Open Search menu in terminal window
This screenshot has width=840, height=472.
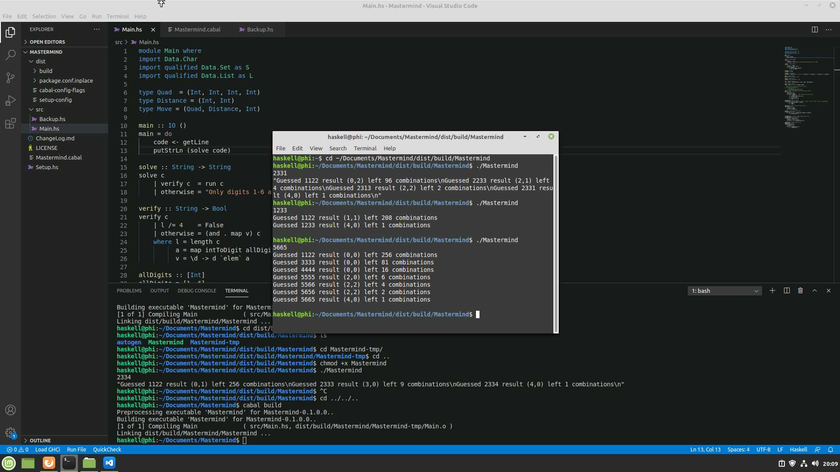(x=338, y=148)
